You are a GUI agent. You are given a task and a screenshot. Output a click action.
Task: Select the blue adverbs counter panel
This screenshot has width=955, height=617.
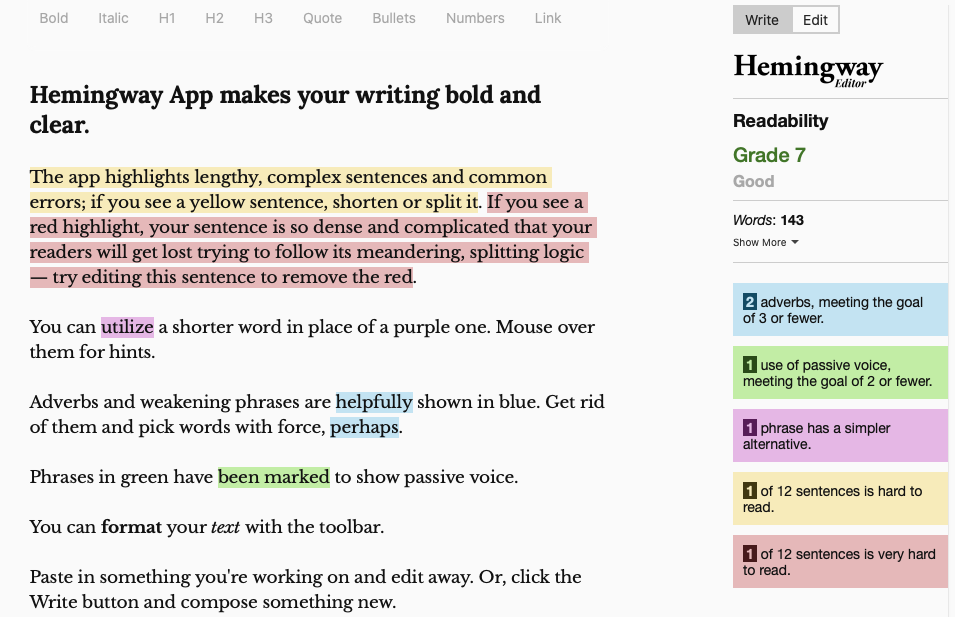coord(840,309)
